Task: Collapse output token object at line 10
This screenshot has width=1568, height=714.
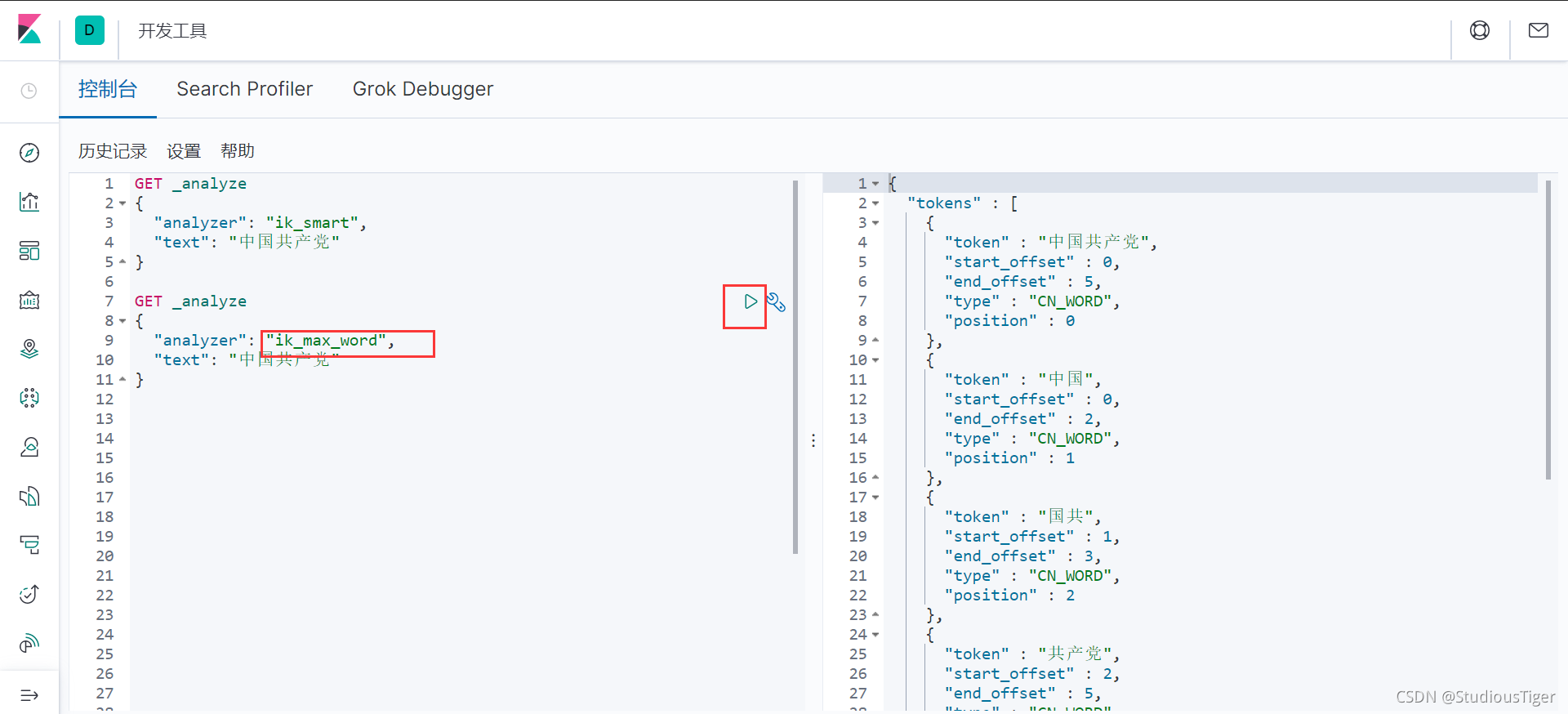Action: coord(875,360)
